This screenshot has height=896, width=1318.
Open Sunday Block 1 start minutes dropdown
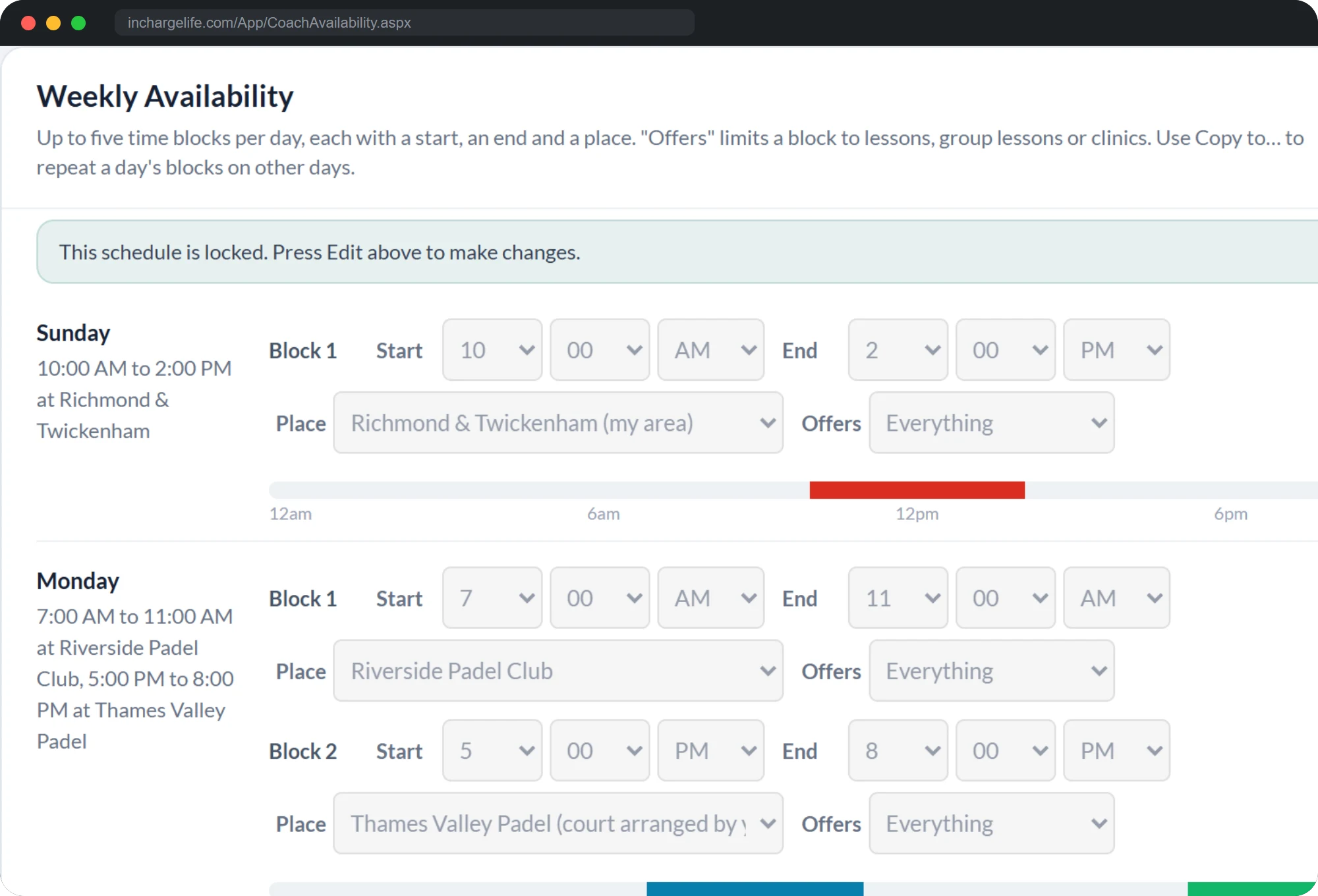tap(600, 350)
